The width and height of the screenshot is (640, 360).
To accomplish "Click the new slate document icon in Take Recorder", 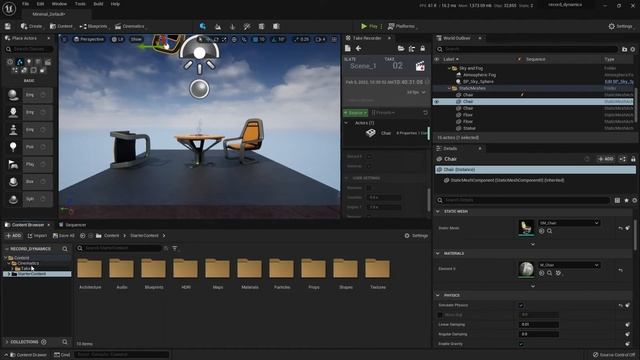I will tap(348, 49).
